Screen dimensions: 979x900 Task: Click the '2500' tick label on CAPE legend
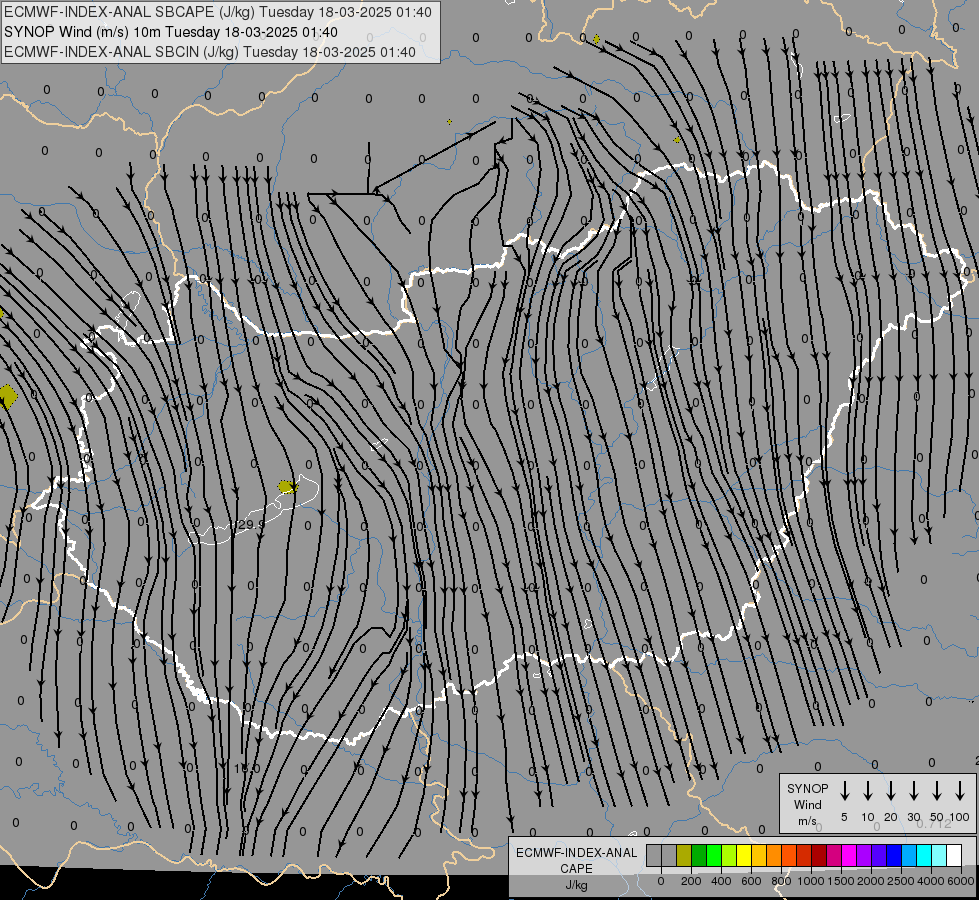[x=901, y=881]
